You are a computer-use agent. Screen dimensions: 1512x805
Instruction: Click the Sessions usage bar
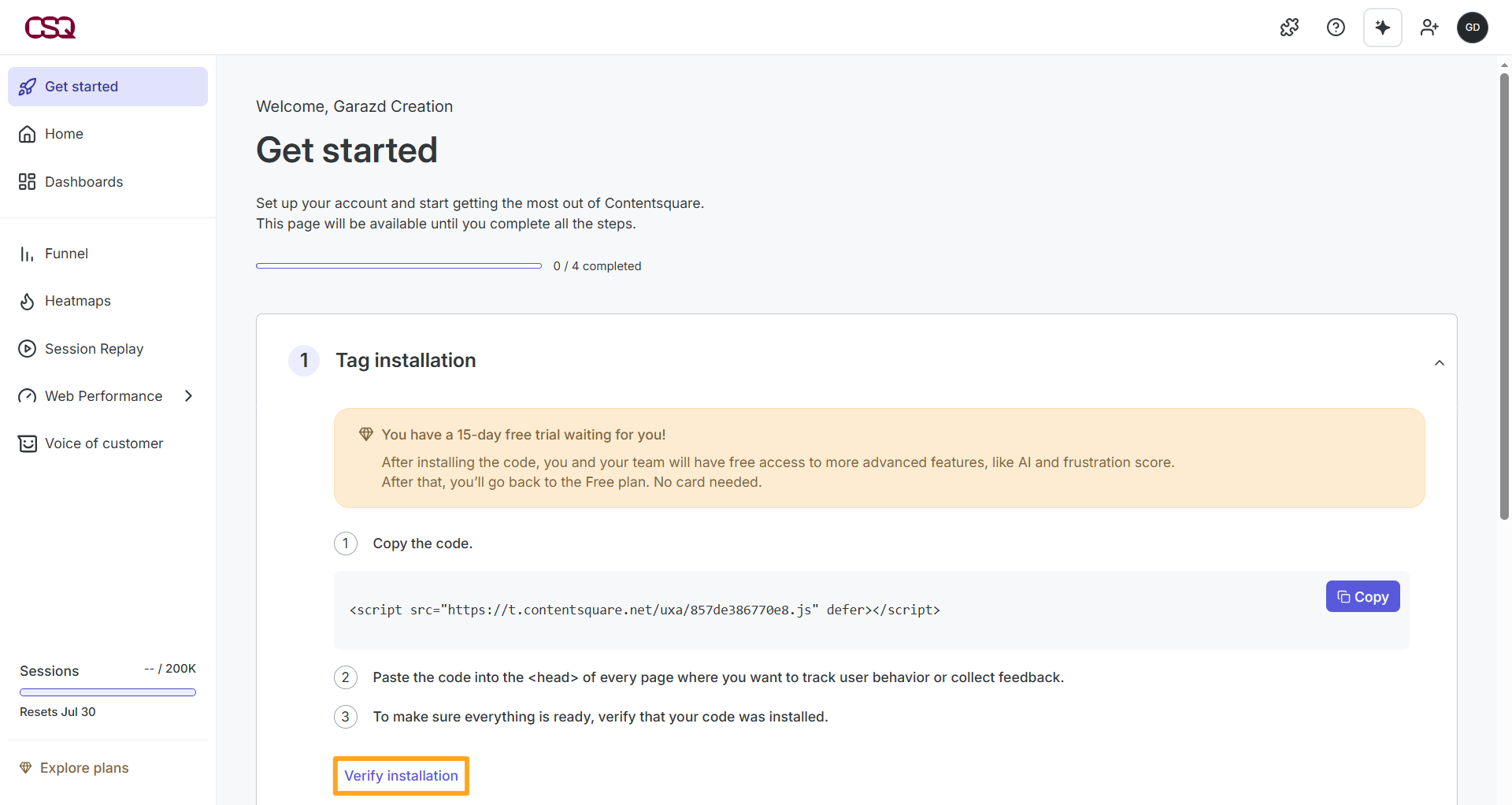click(108, 692)
